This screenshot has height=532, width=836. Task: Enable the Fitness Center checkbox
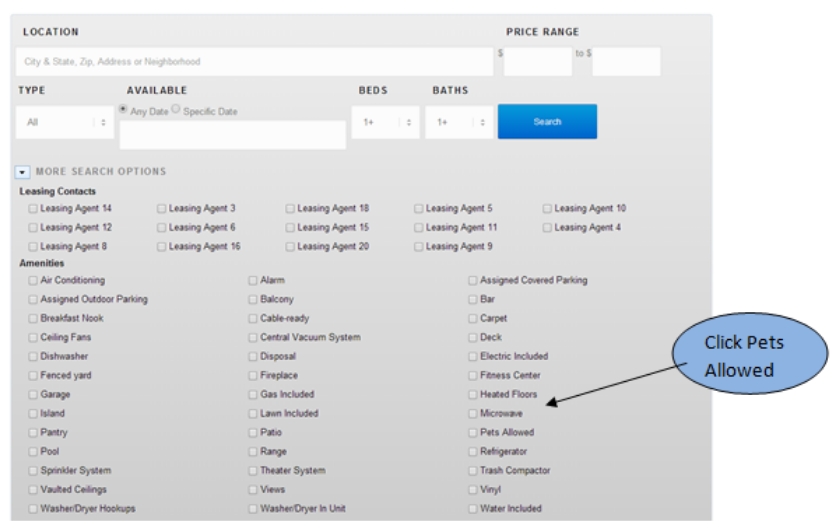tap(474, 376)
